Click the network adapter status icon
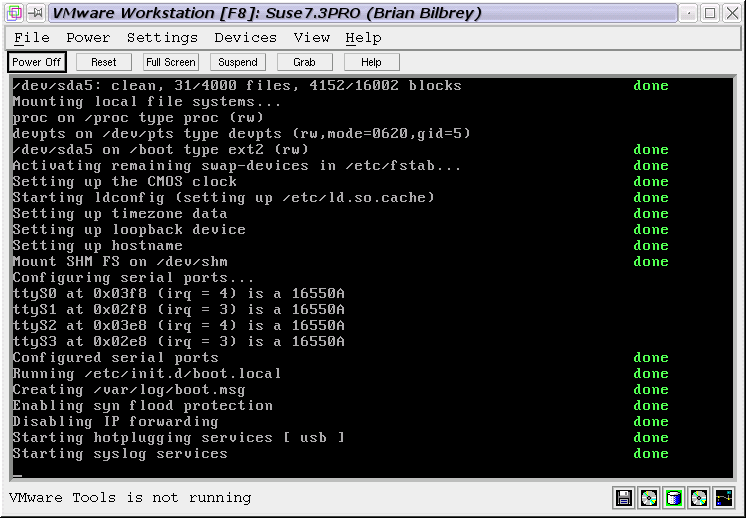 coord(724,498)
